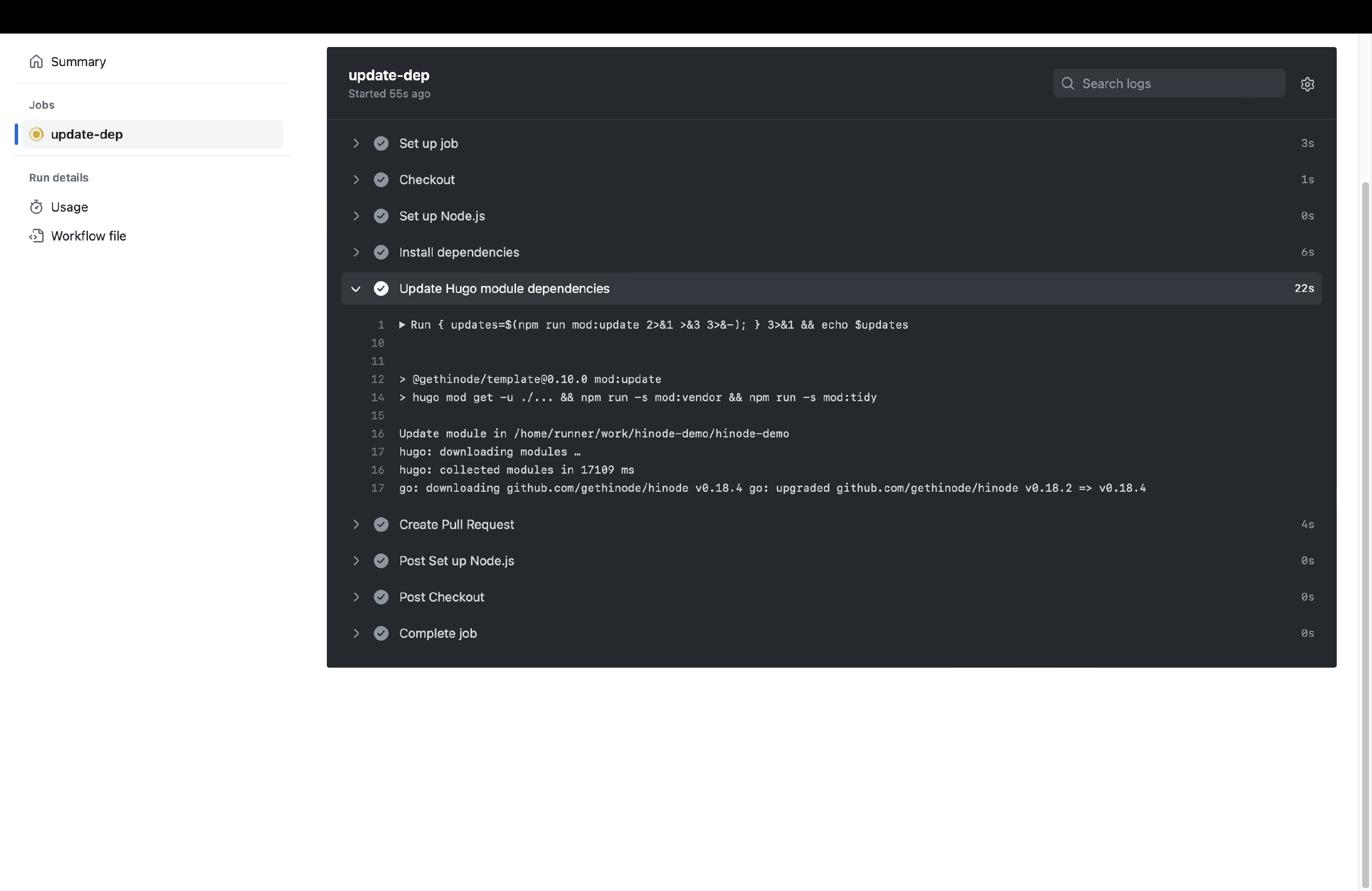Expand the Install dependencies step

(356, 252)
